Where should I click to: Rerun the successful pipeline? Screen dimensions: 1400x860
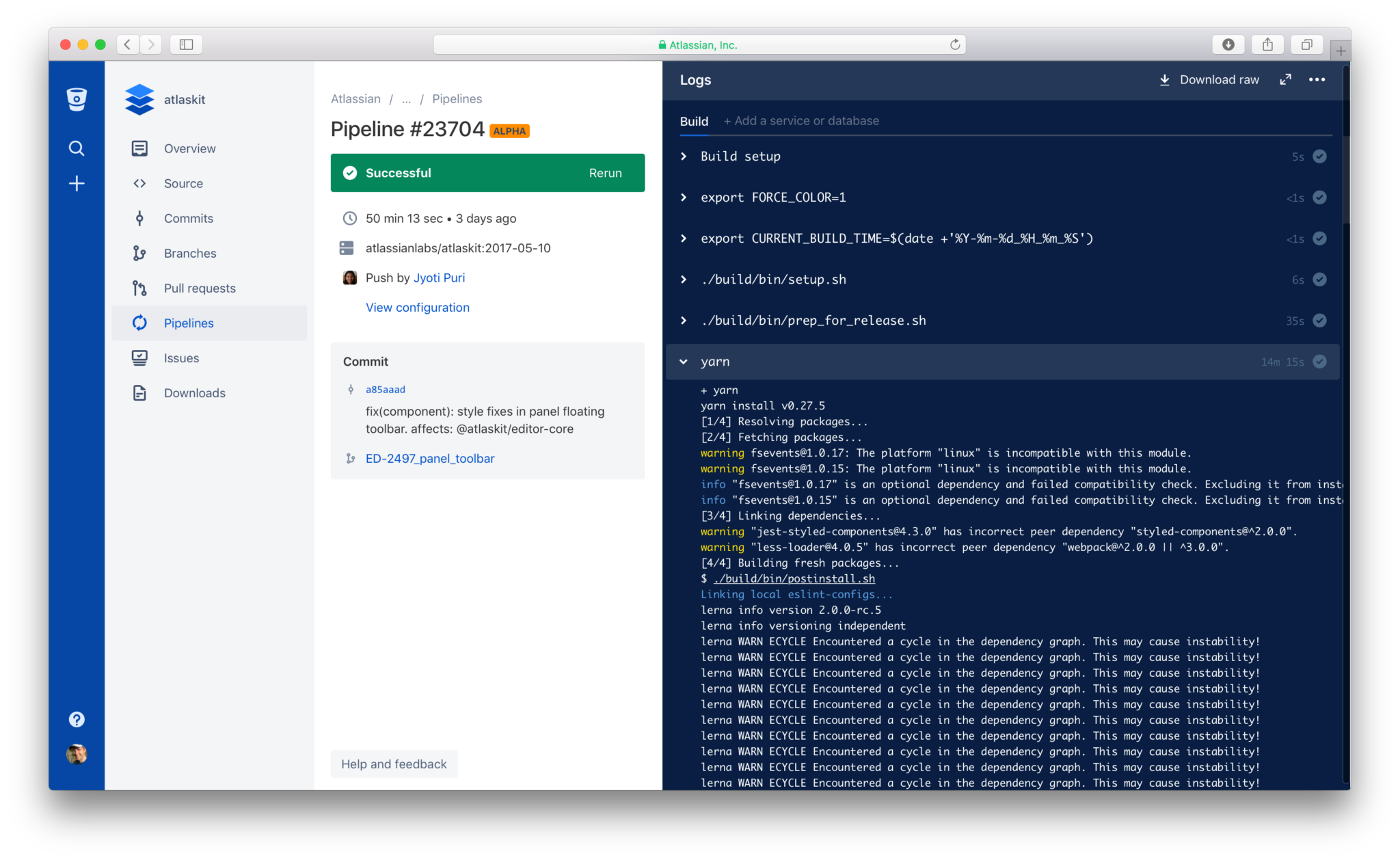(x=605, y=173)
